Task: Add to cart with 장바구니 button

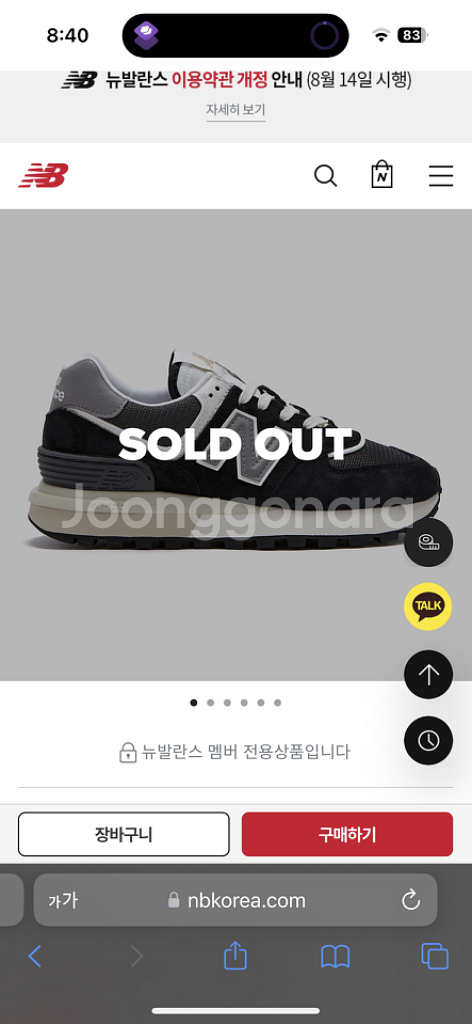Action: pos(123,834)
